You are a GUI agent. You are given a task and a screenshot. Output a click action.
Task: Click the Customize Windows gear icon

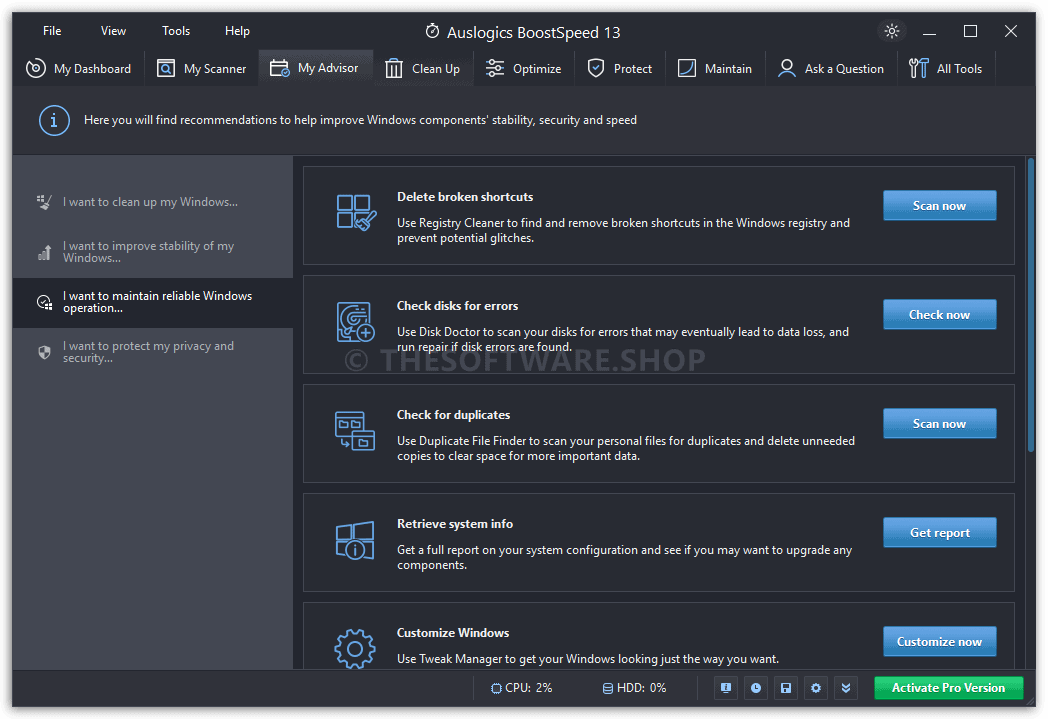click(x=354, y=648)
